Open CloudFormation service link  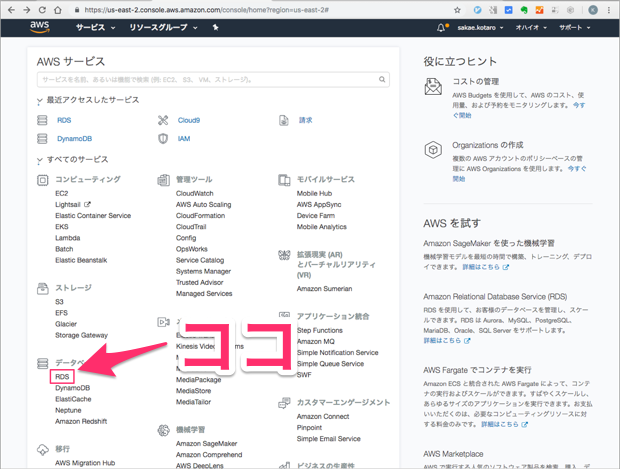tap(200, 216)
